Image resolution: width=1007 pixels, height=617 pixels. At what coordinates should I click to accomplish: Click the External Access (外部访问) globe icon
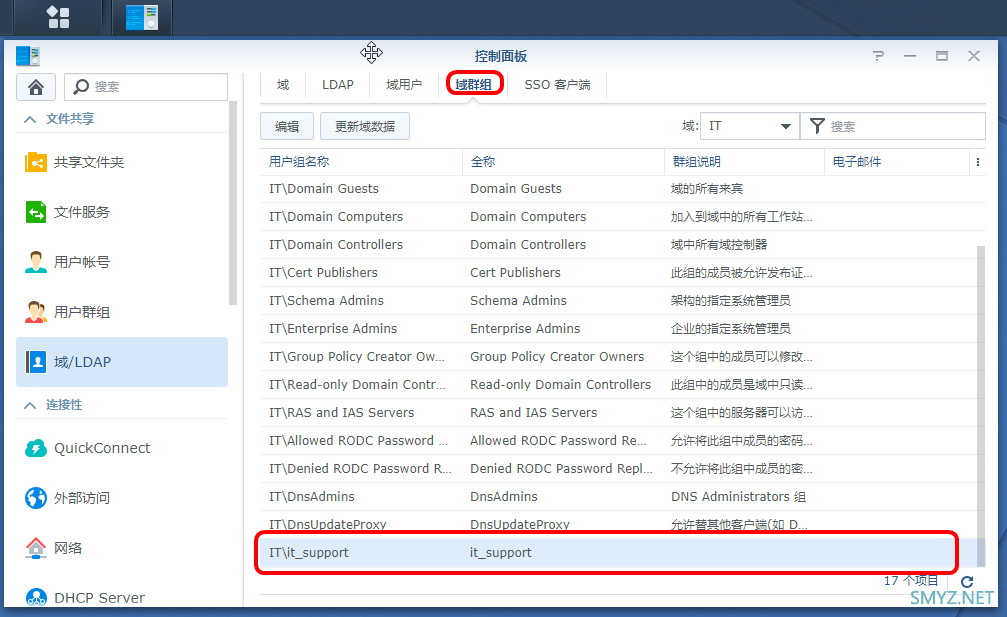36,498
